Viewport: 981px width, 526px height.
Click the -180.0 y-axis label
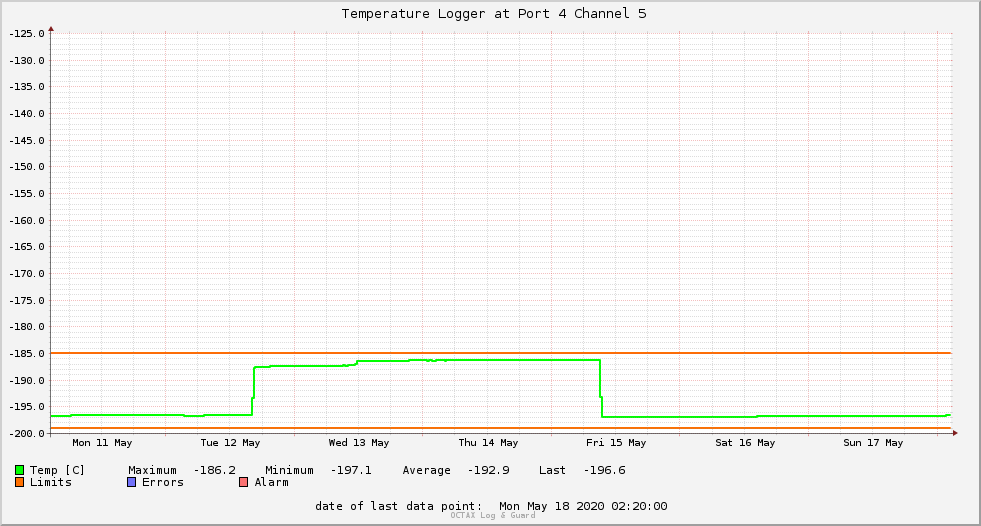(27, 327)
